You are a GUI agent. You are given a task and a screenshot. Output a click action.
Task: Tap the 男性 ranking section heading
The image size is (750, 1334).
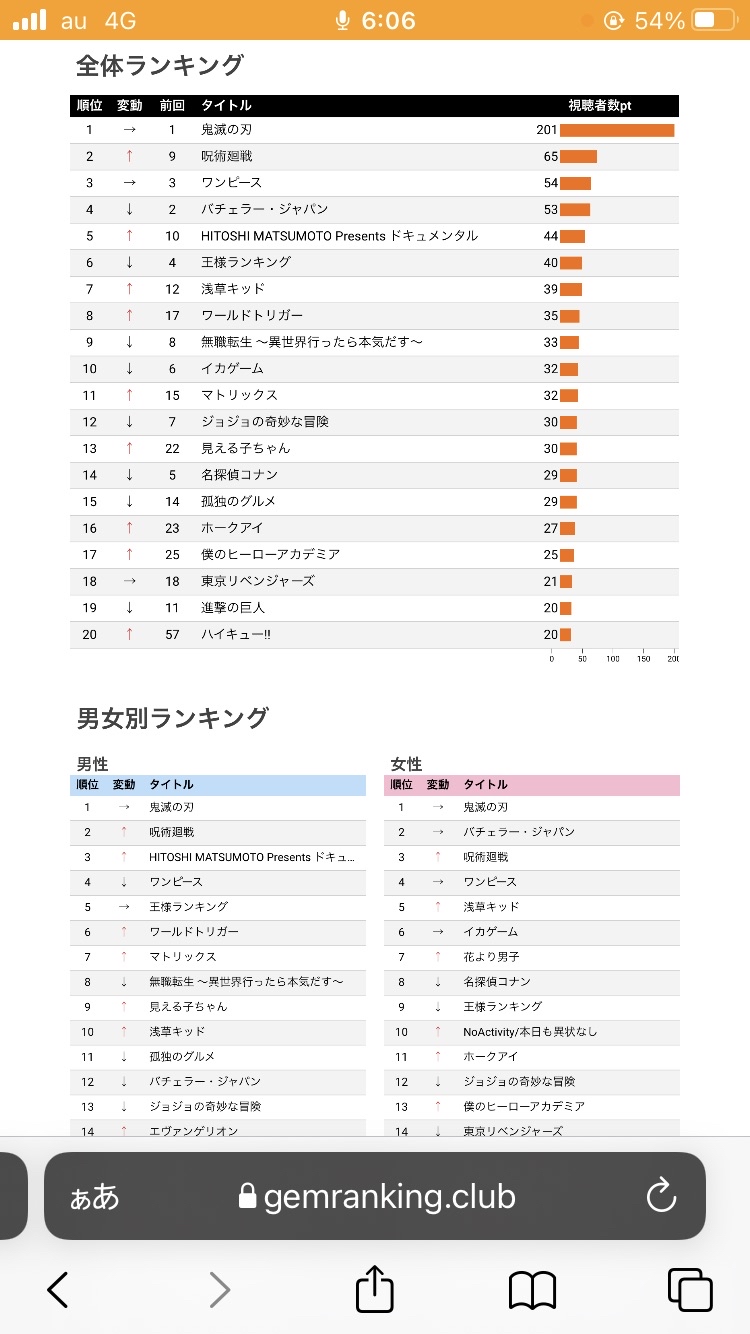(x=91, y=764)
